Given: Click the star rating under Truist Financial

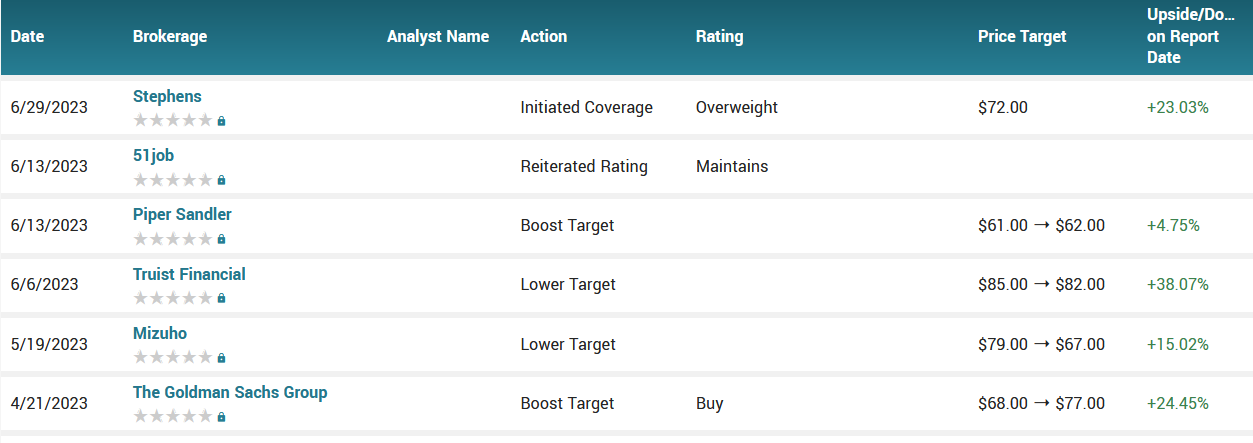Looking at the screenshot, I should [173, 299].
